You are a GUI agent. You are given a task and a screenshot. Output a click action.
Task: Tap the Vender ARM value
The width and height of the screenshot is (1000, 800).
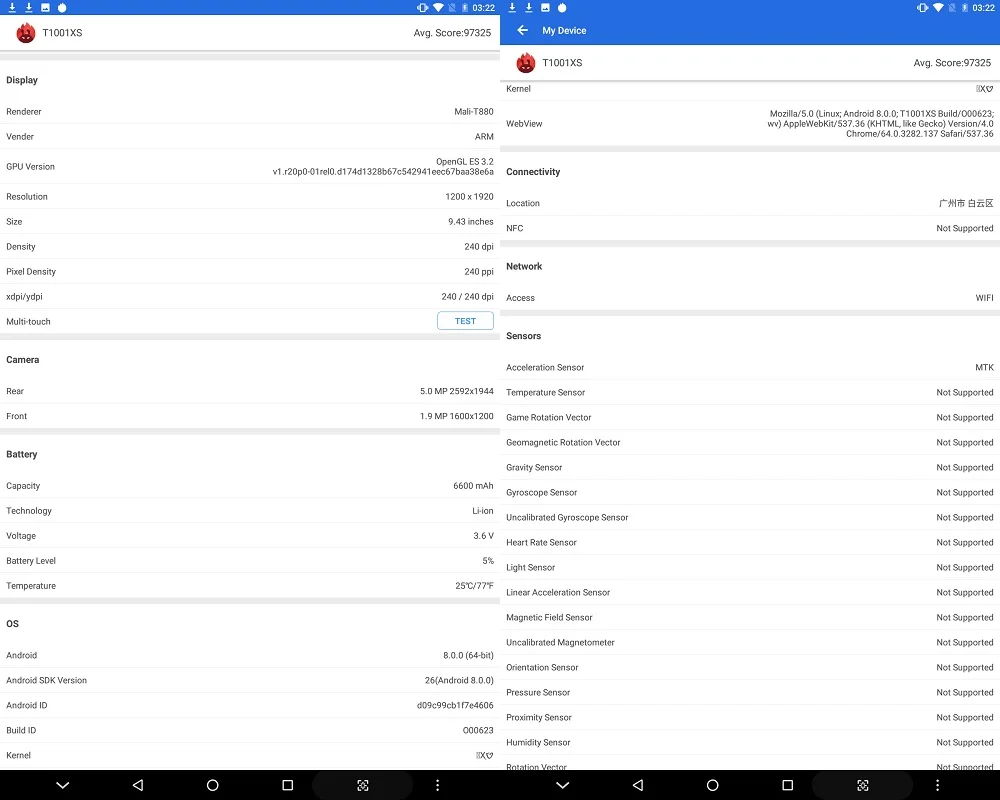point(484,137)
